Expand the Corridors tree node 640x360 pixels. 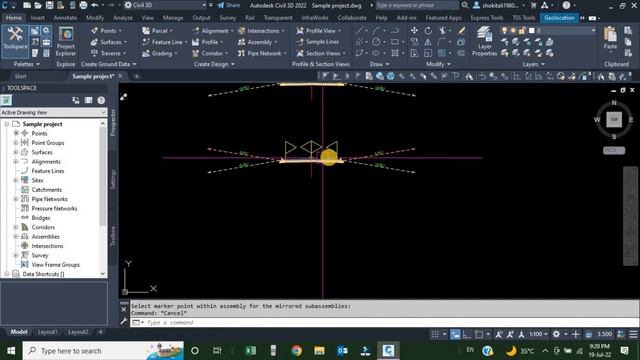pos(16,227)
